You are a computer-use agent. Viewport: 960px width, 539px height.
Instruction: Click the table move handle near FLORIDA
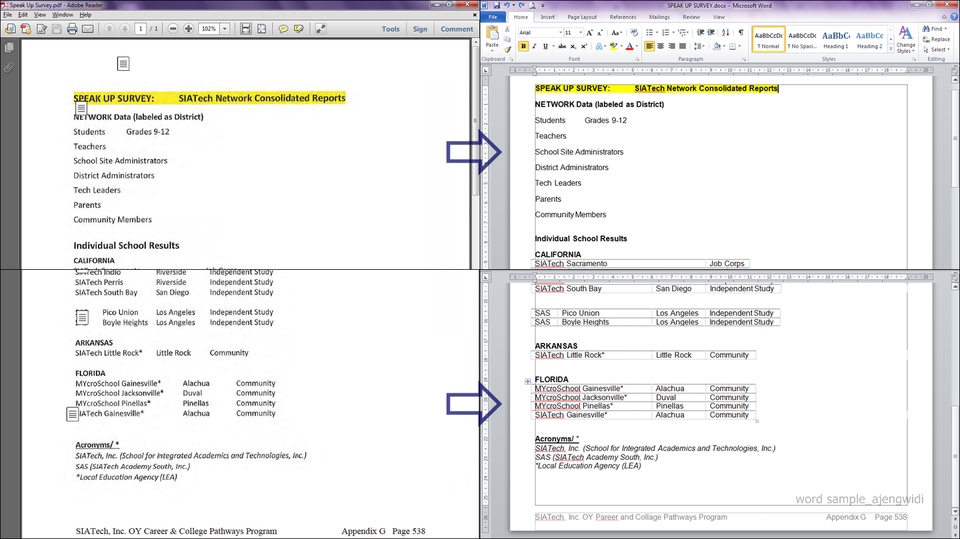coord(528,381)
